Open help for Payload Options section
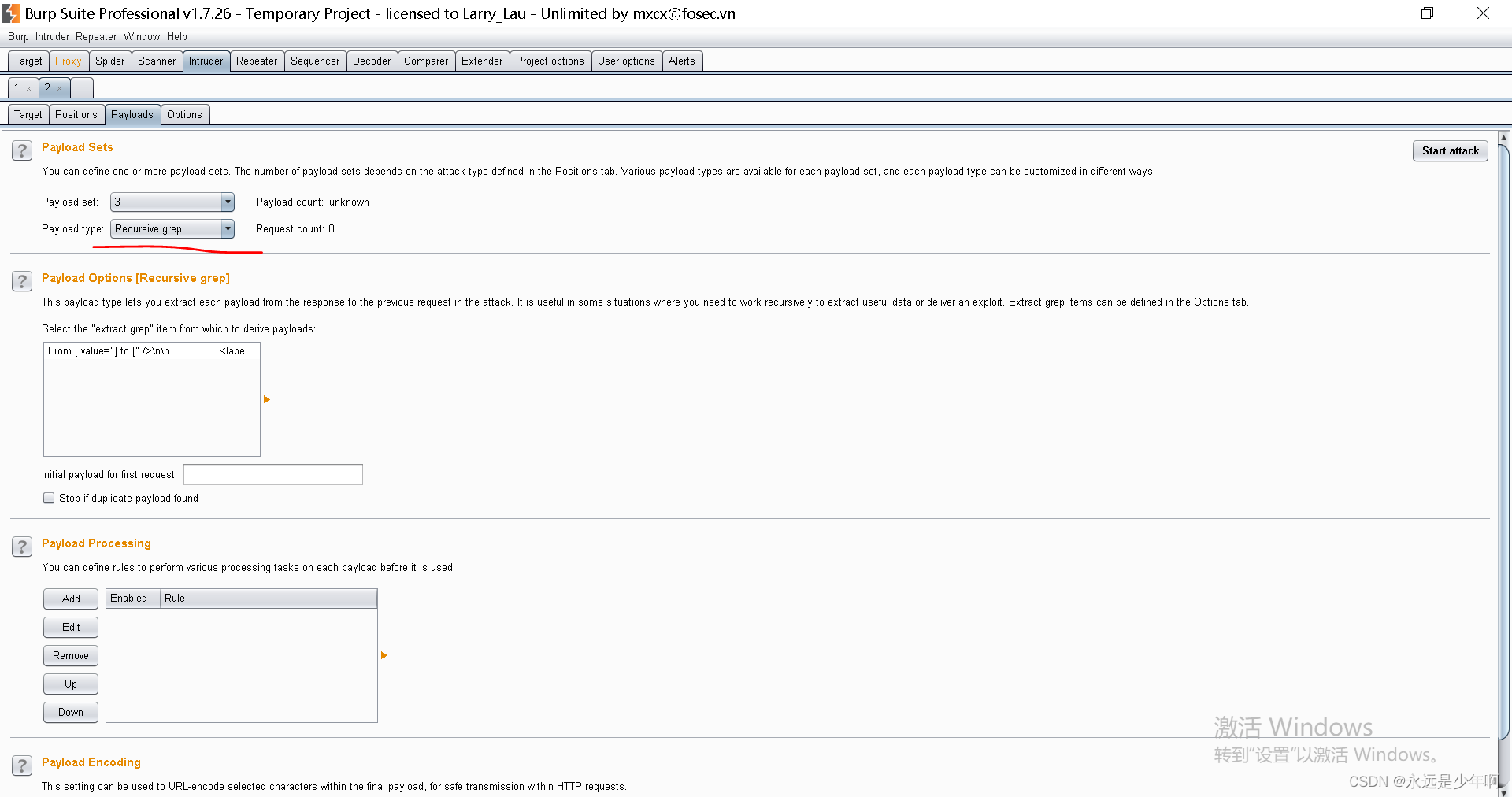Image resolution: width=1512 pixels, height=797 pixels. coord(22,281)
